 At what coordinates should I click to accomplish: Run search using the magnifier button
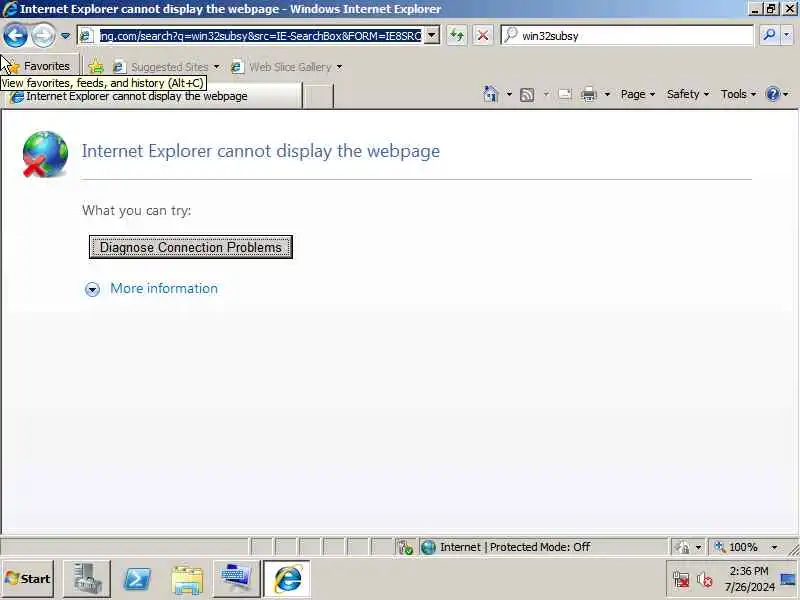tap(769, 35)
